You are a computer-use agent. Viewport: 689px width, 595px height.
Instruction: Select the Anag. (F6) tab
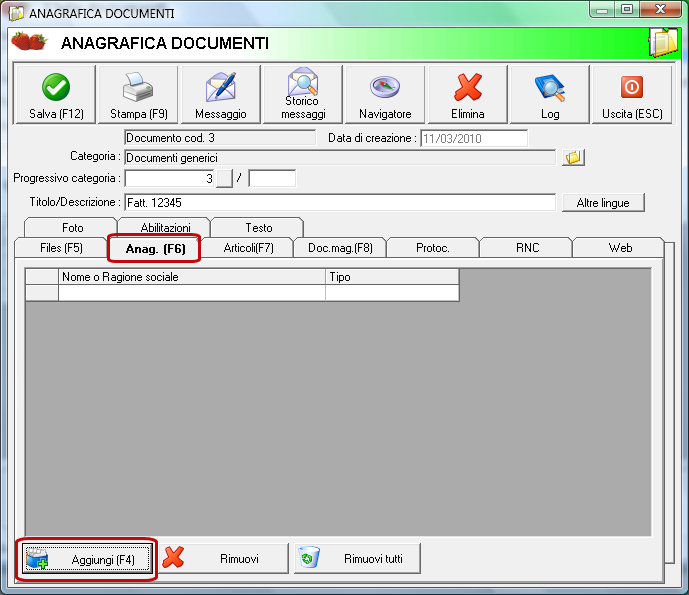point(155,249)
